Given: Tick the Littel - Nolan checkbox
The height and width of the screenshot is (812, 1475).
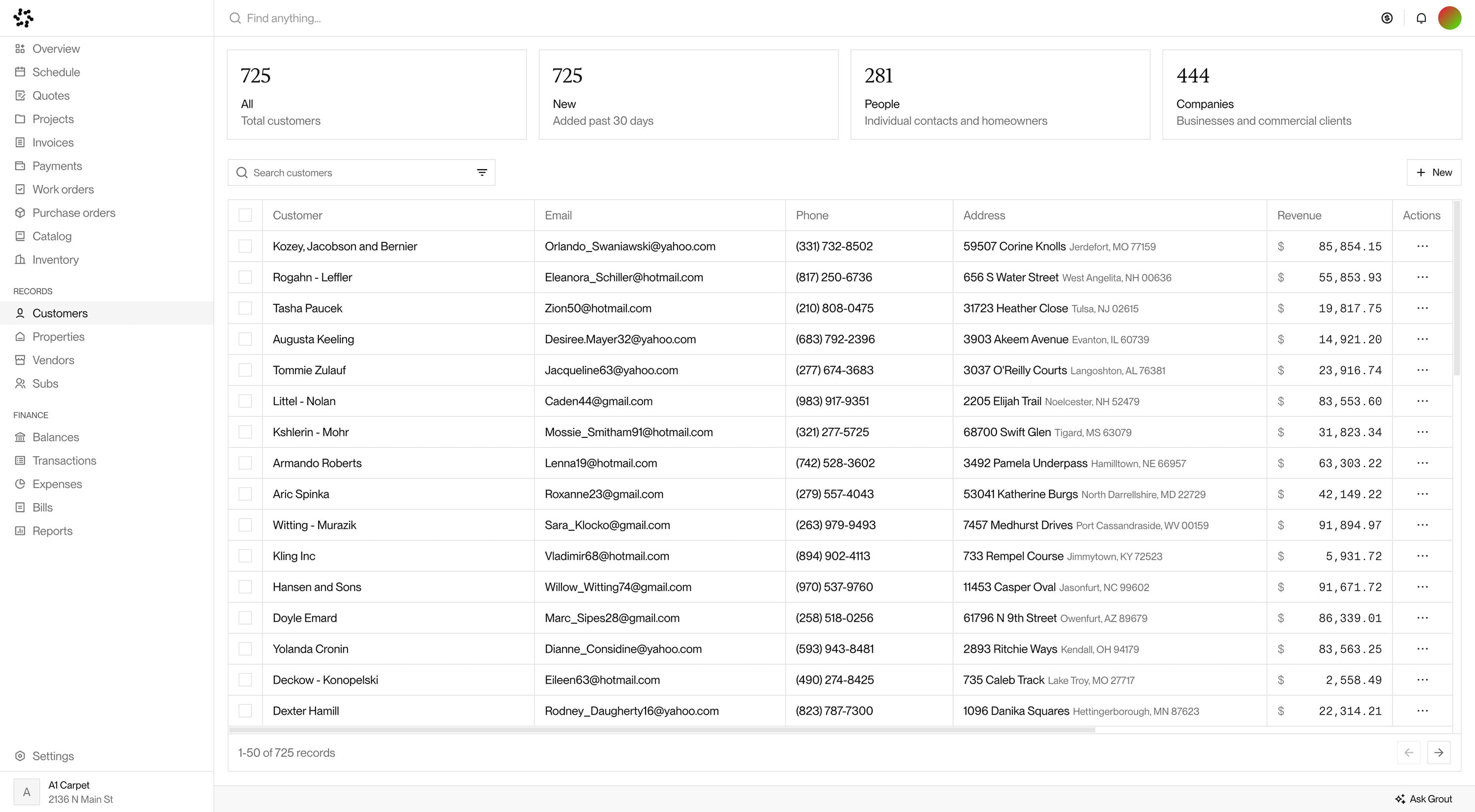Looking at the screenshot, I should (245, 401).
